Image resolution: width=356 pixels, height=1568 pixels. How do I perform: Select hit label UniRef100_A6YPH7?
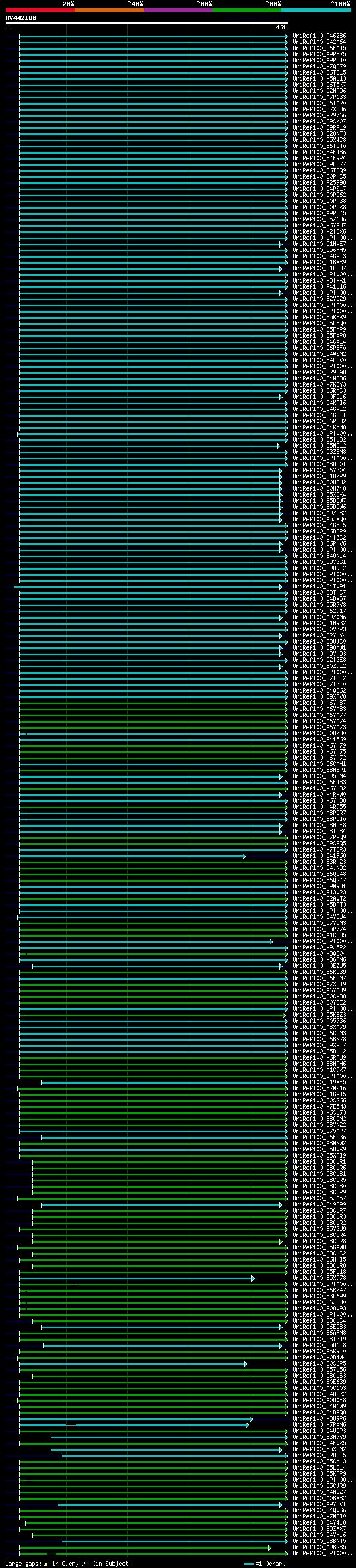(x=319, y=225)
